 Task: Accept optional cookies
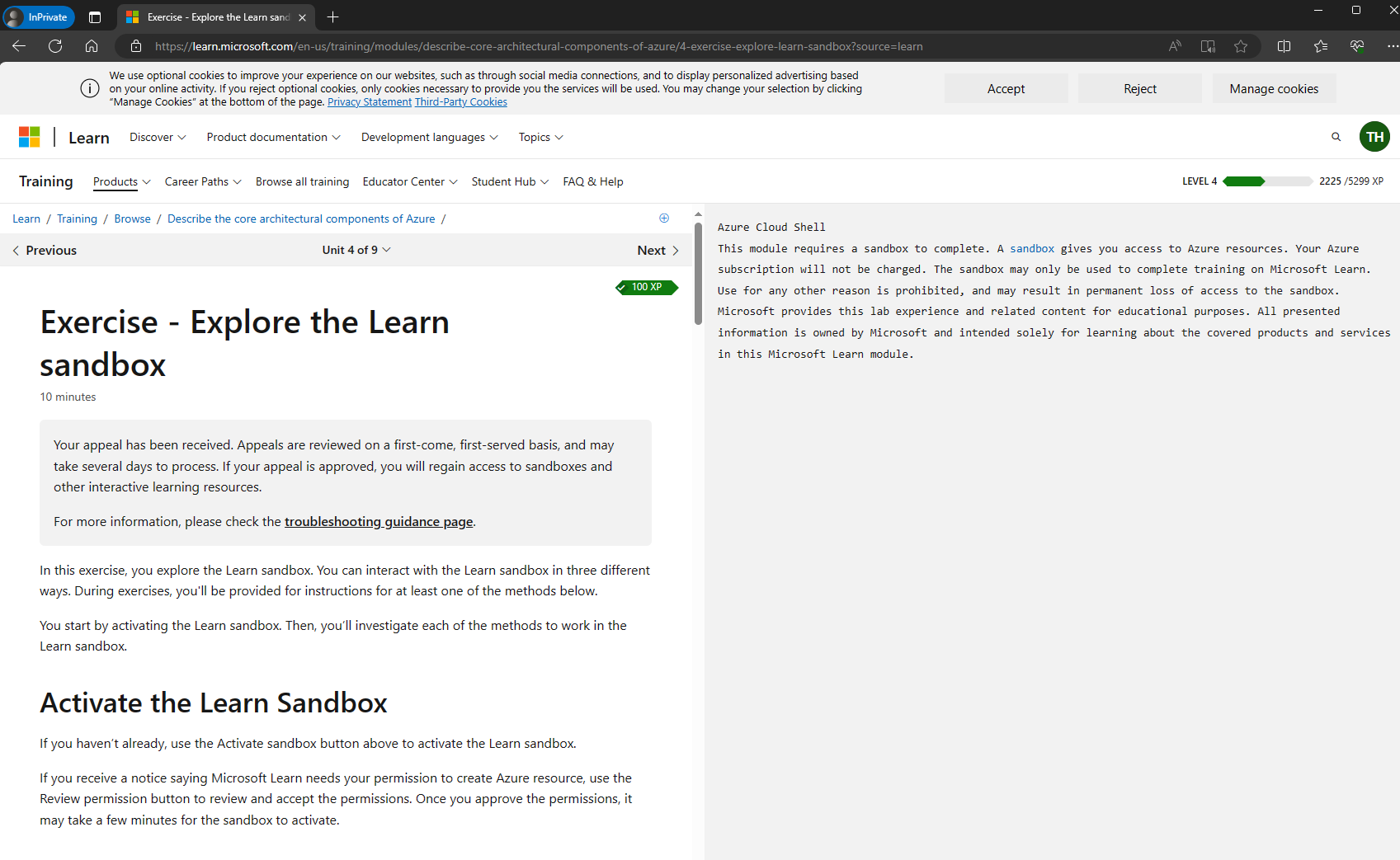pos(1006,89)
